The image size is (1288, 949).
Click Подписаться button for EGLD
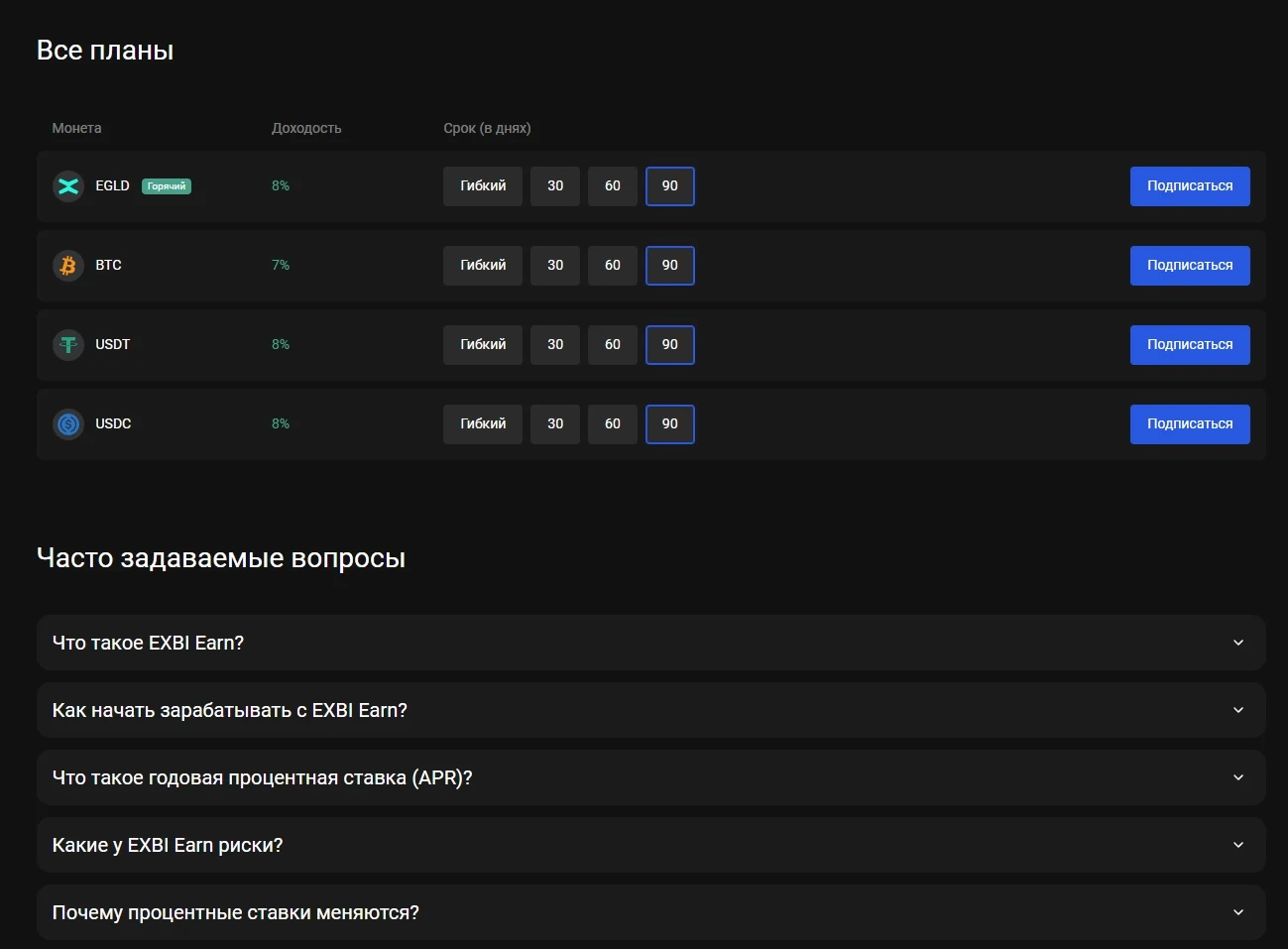[x=1190, y=186]
